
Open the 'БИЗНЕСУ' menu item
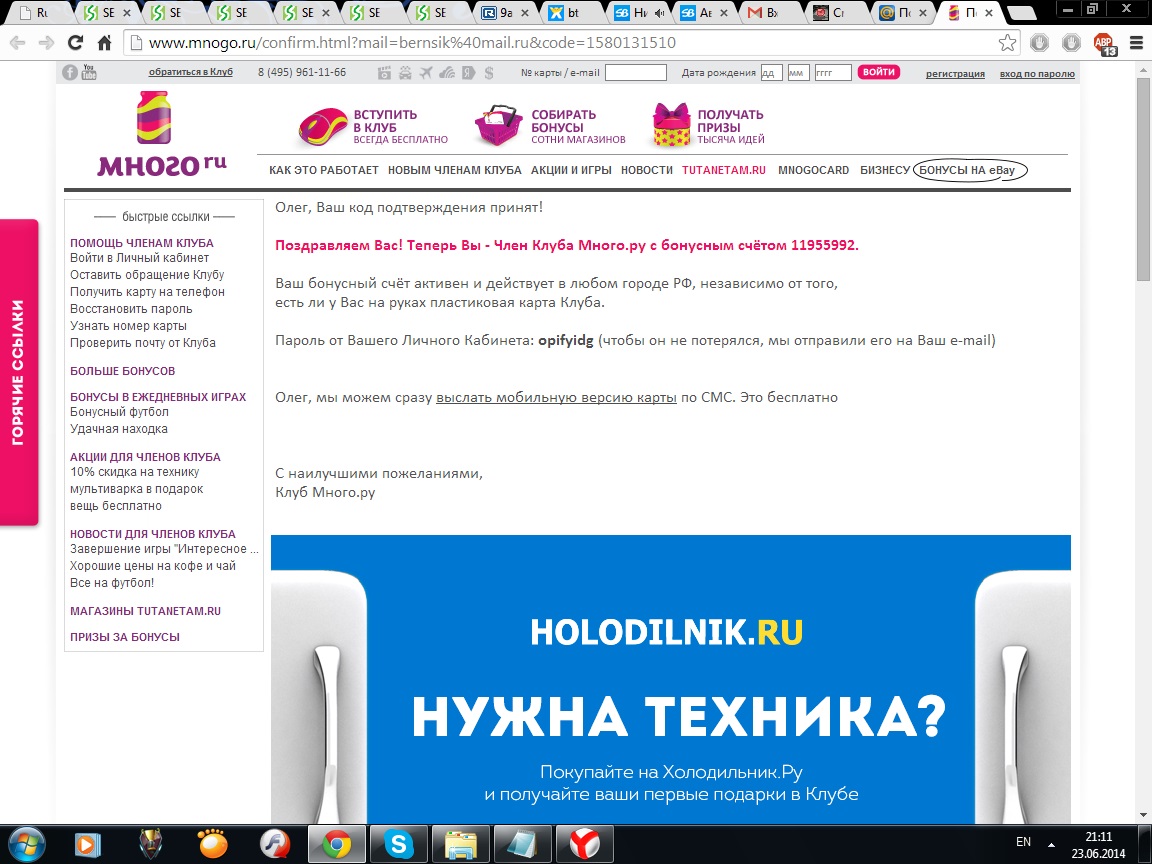885,170
